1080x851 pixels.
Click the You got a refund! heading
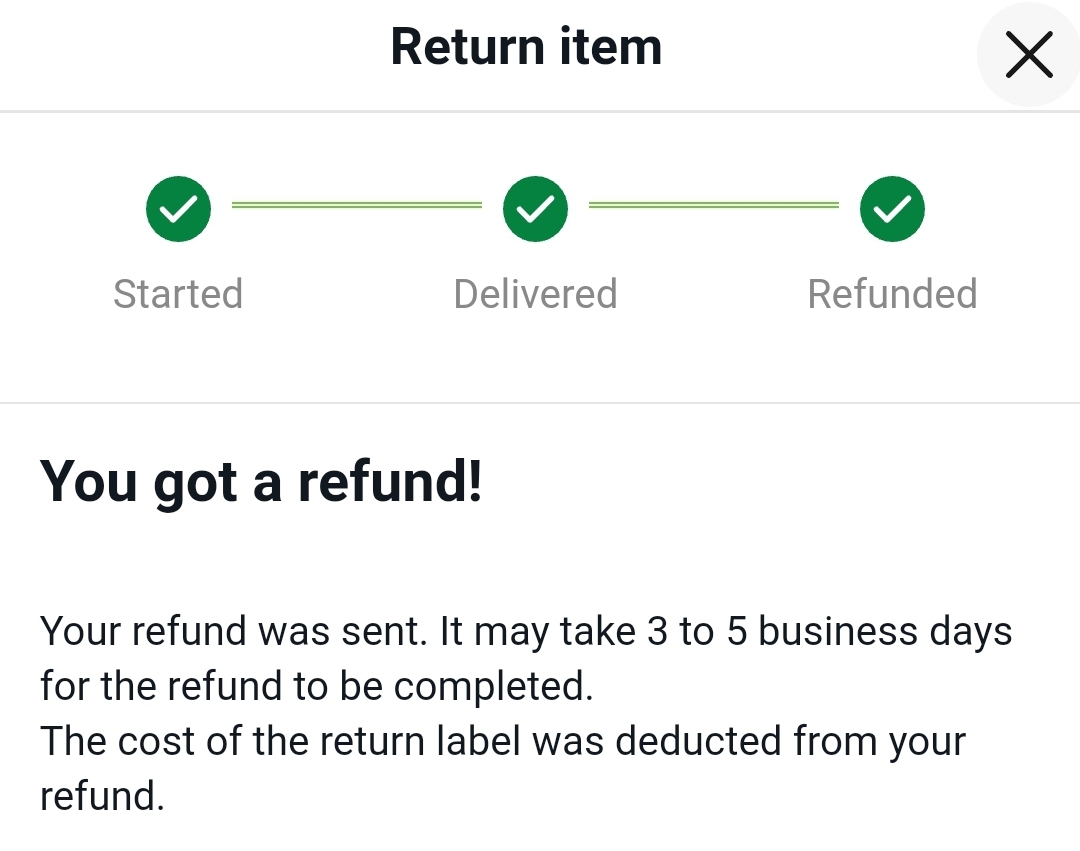261,483
